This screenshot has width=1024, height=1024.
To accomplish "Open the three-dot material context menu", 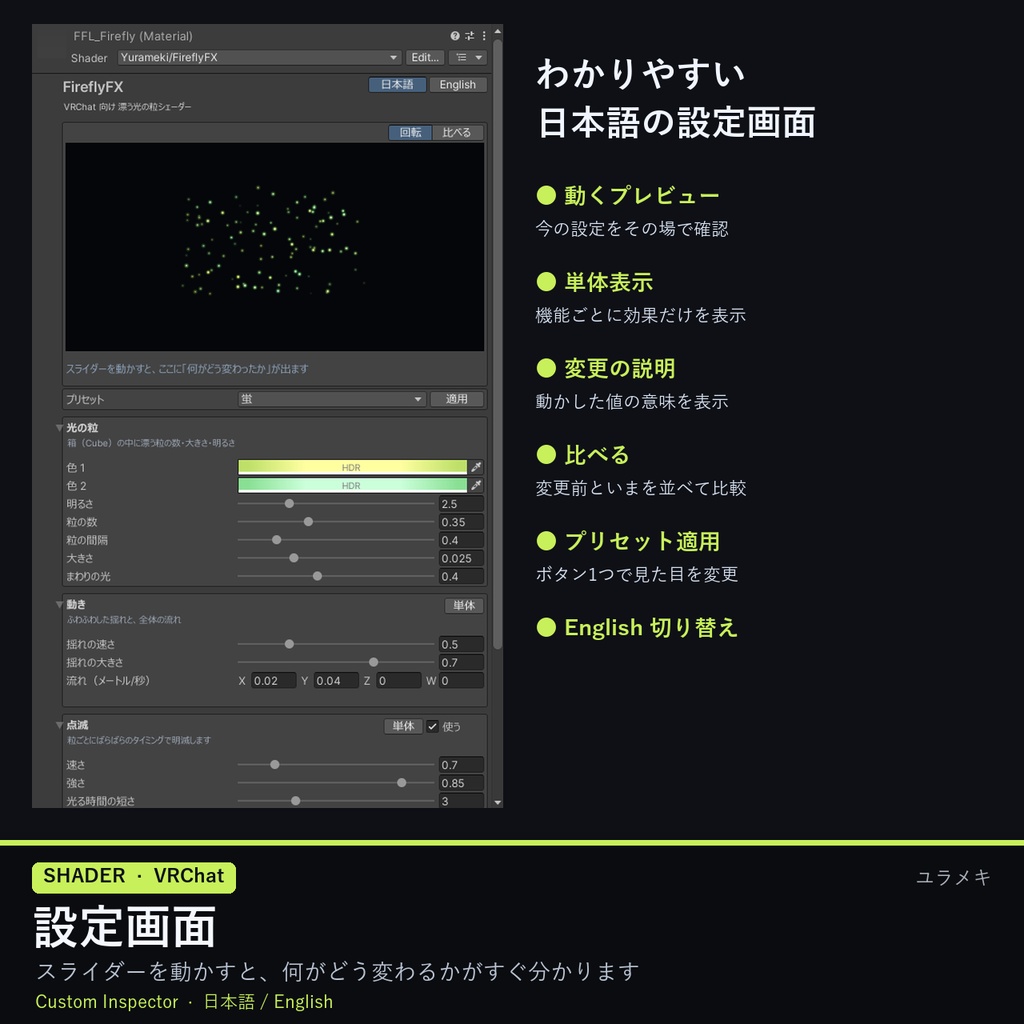I will click(484, 36).
